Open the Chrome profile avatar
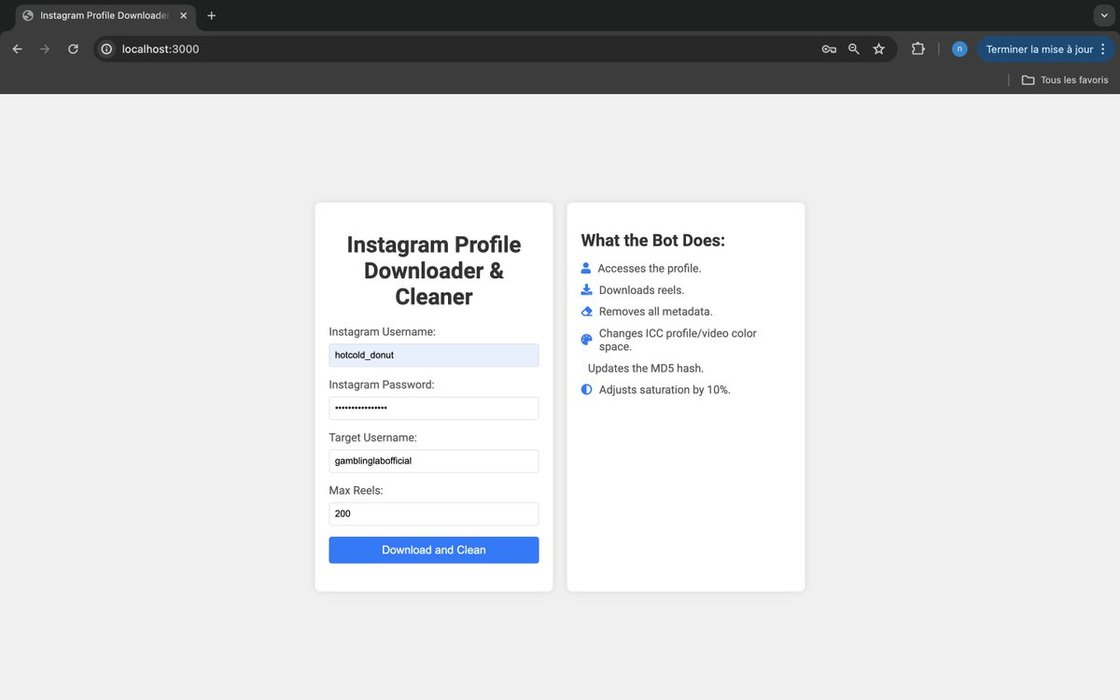The width and height of the screenshot is (1120, 700). click(x=959, y=49)
